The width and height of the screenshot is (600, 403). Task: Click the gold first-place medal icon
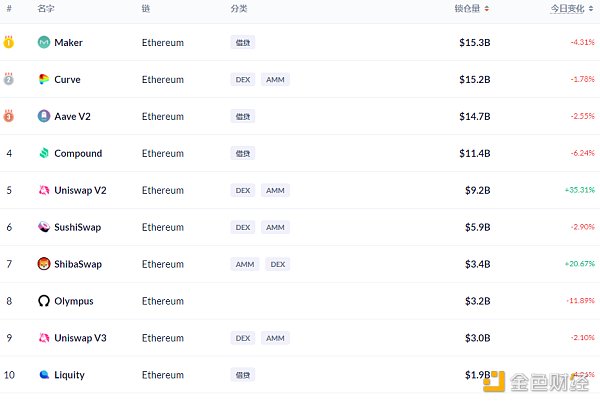pyautogui.click(x=9, y=42)
